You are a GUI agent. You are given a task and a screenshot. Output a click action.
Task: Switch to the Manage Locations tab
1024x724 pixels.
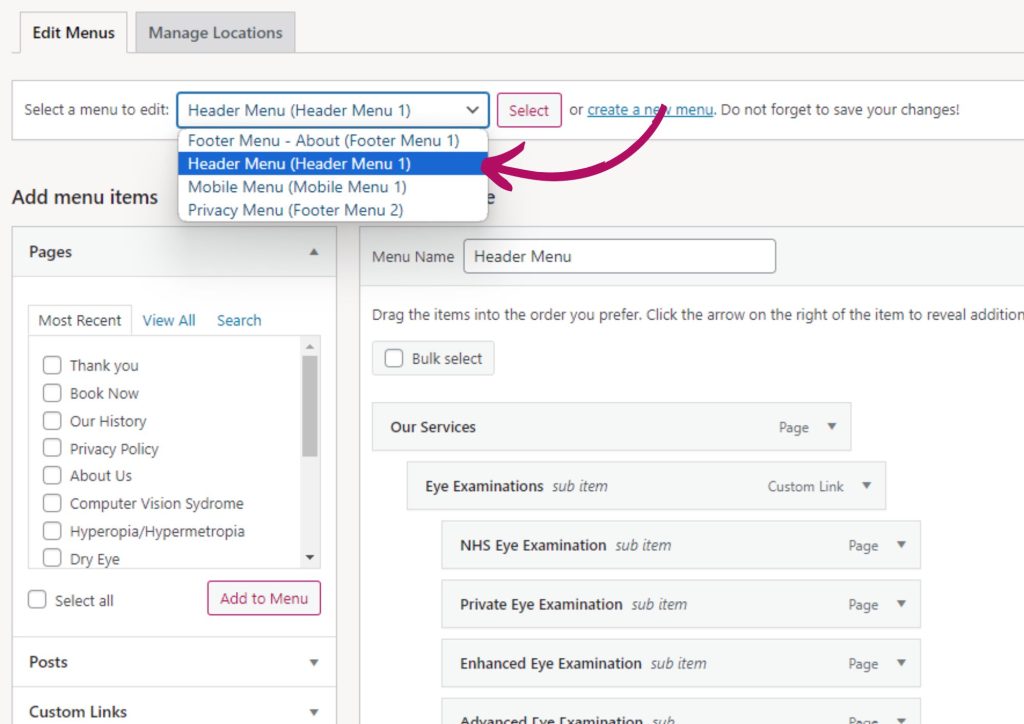click(x=215, y=33)
